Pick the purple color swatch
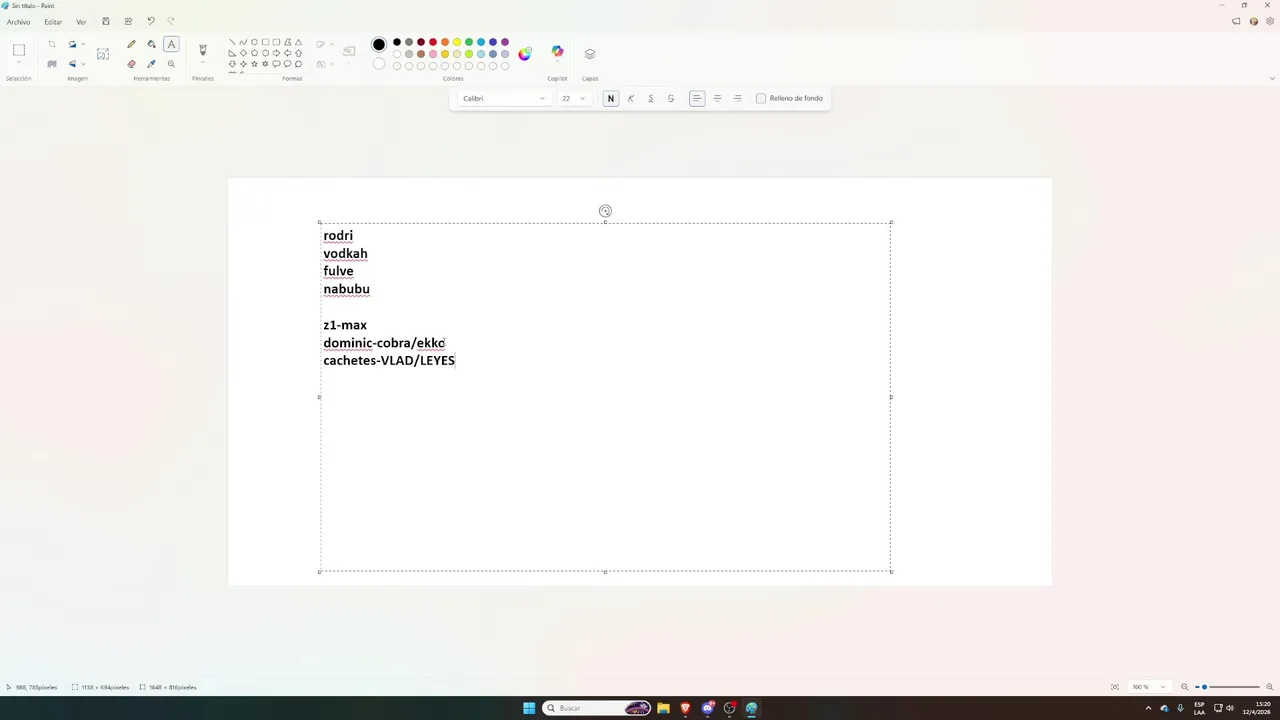1280x720 pixels. point(505,42)
